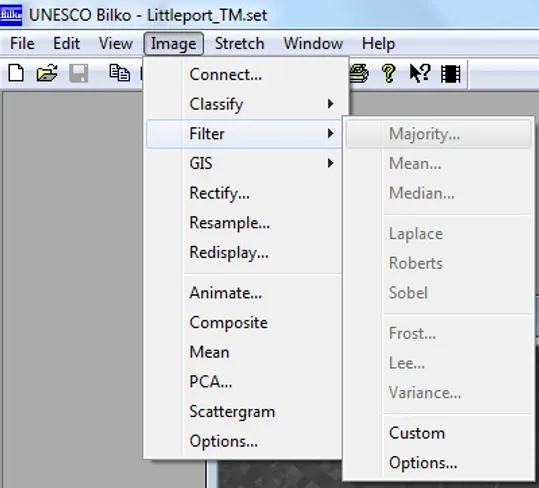The height and width of the screenshot is (488, 539).
Task: Close the open Image menu
Action: pyautogui.click(x=174, y=44)
